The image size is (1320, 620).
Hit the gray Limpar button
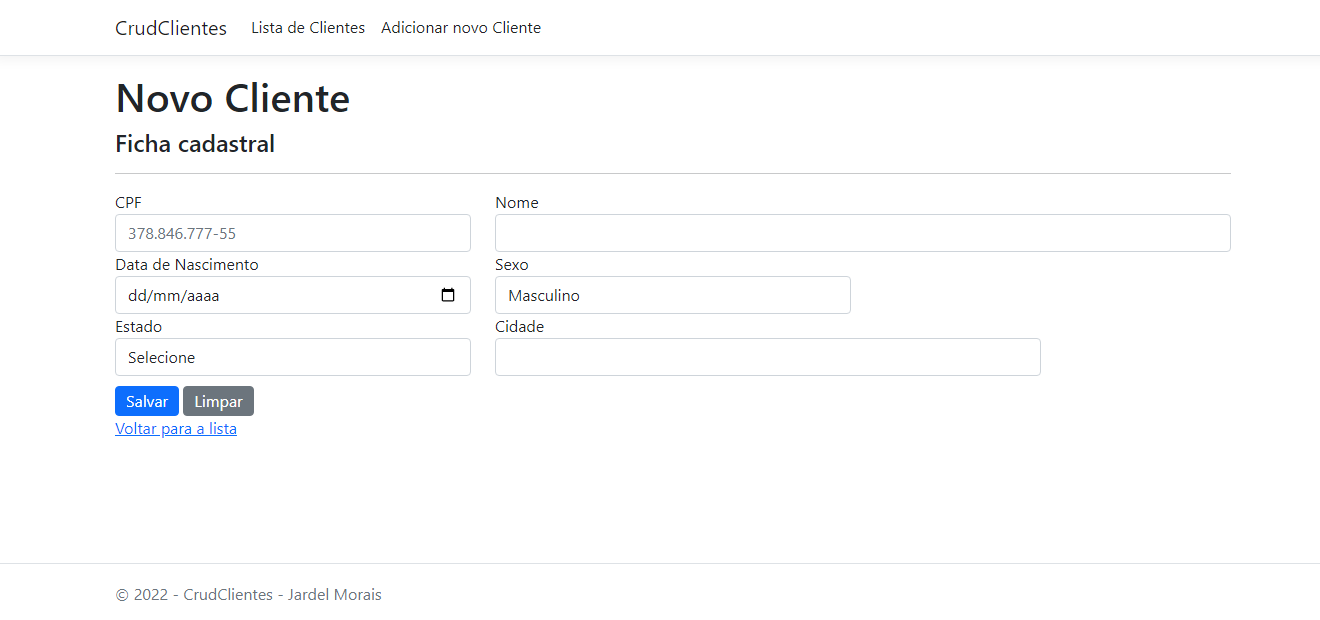[x=218, y=401]
